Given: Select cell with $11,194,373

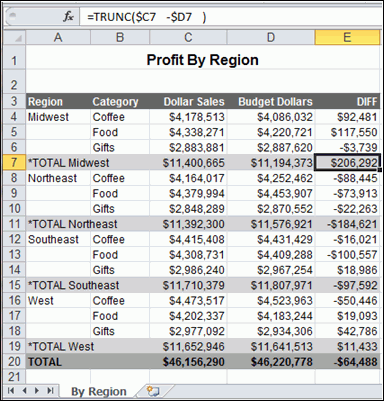Looking at the screenshot, I should point(271,163).
